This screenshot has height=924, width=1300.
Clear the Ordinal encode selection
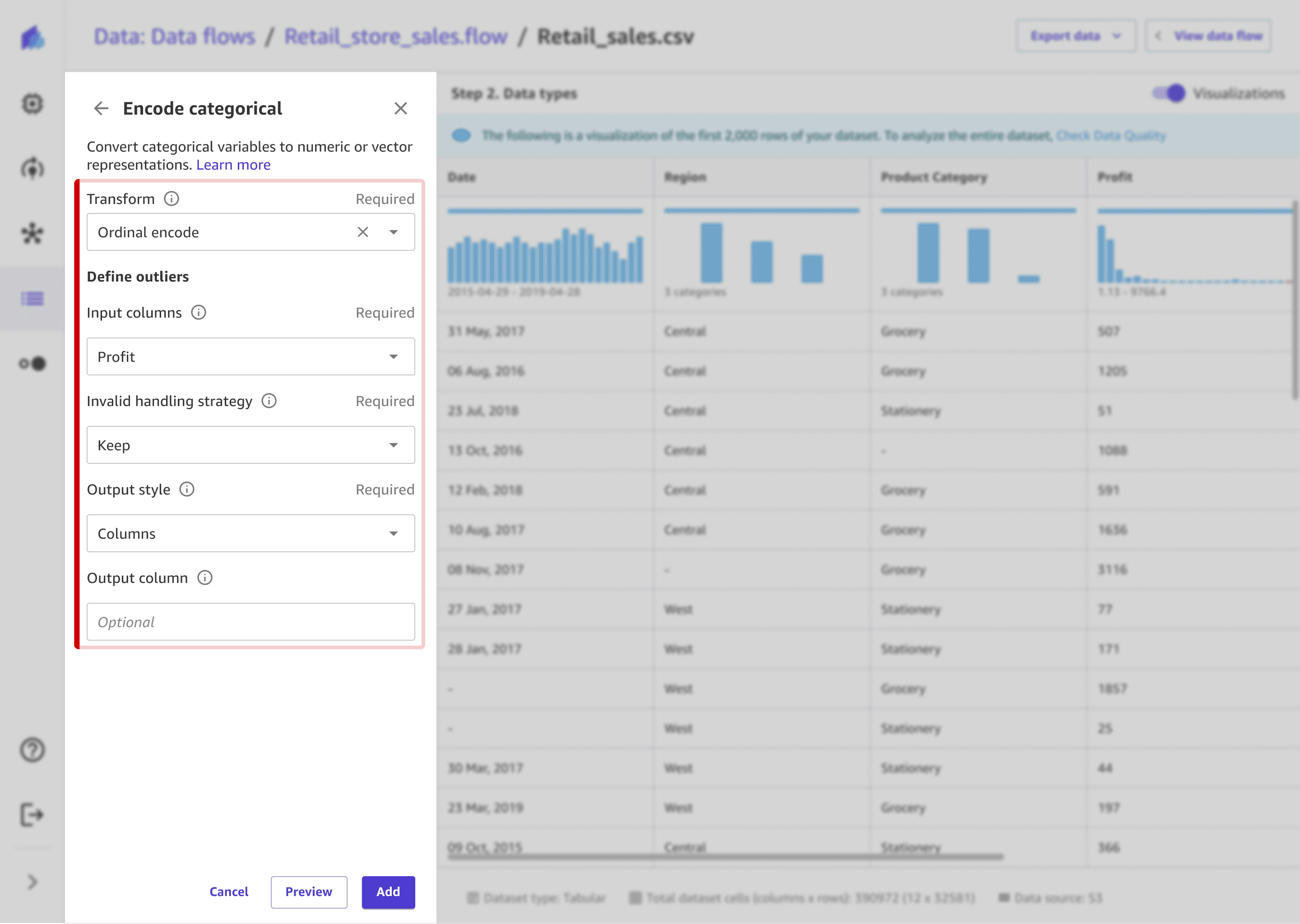[362, 232]
